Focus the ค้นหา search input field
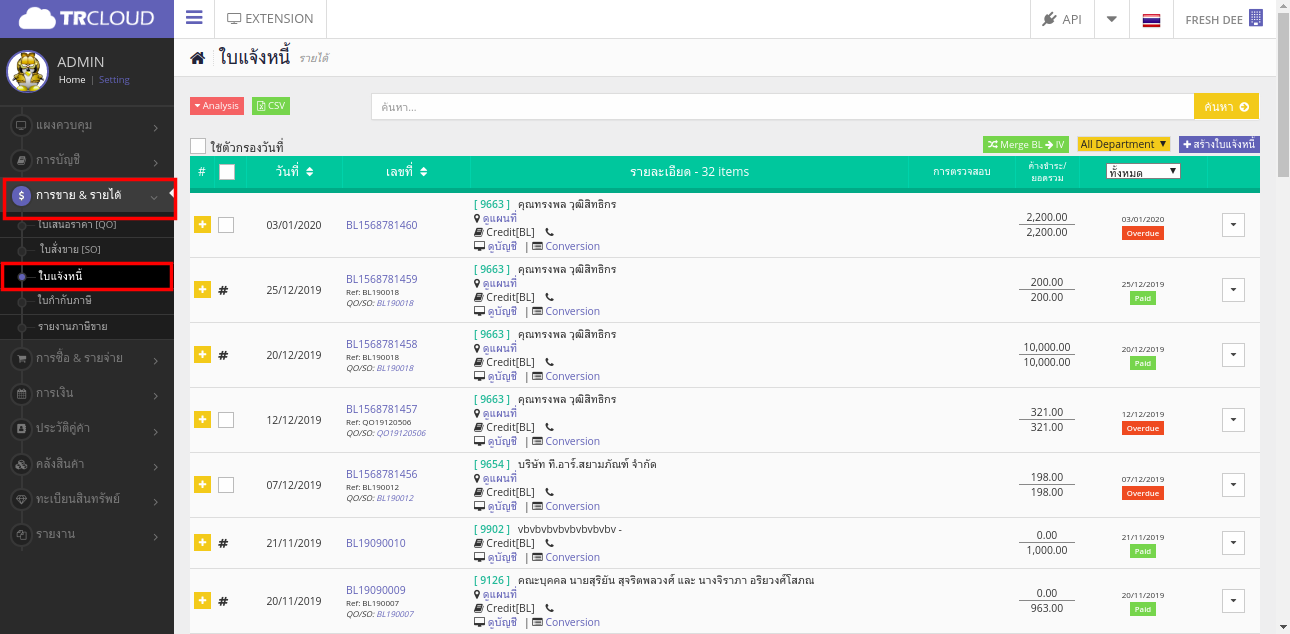Image resolution: width=1290 pixels, height=634 pixels. point(782,106)
